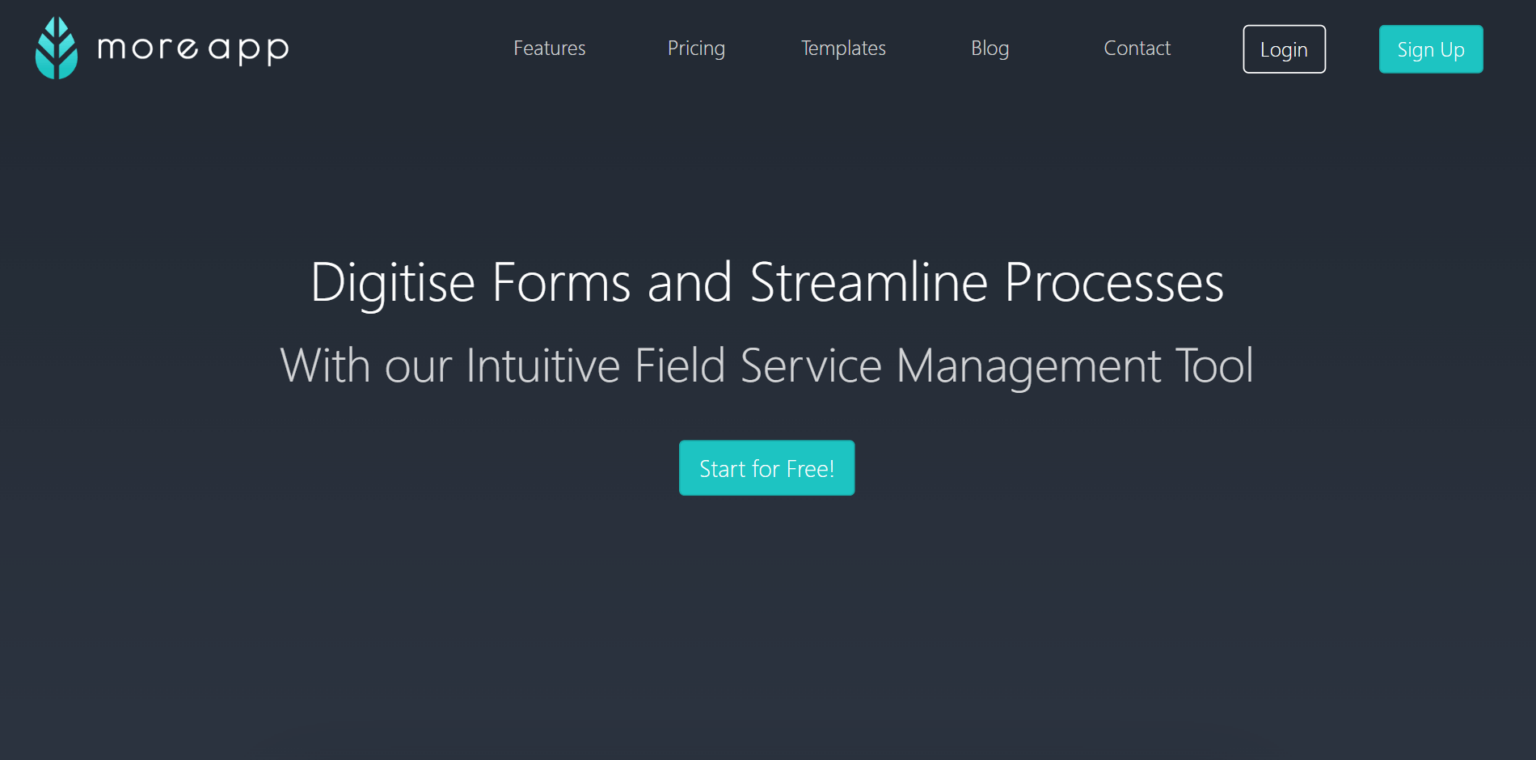The image size is (1536, 760).
Task: Click the MoreApp leaf logo icon
Action: tap(56, 45)
